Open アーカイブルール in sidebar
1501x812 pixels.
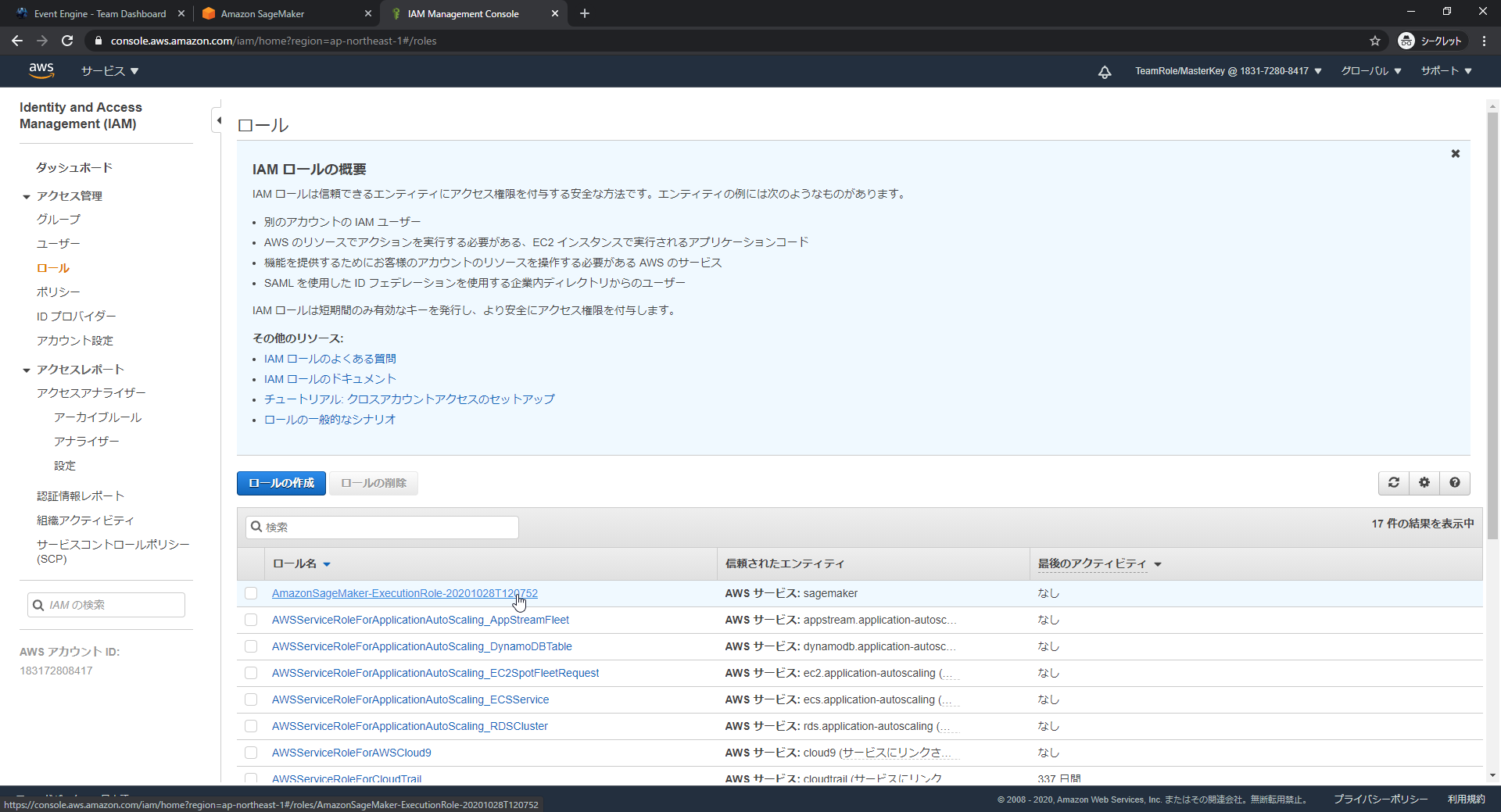[x=98, y=417]
